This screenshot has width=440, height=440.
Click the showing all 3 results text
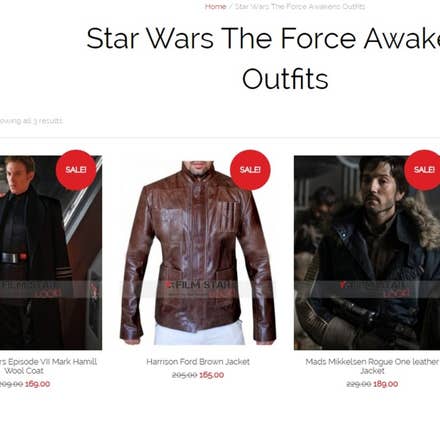pos(31,121)
